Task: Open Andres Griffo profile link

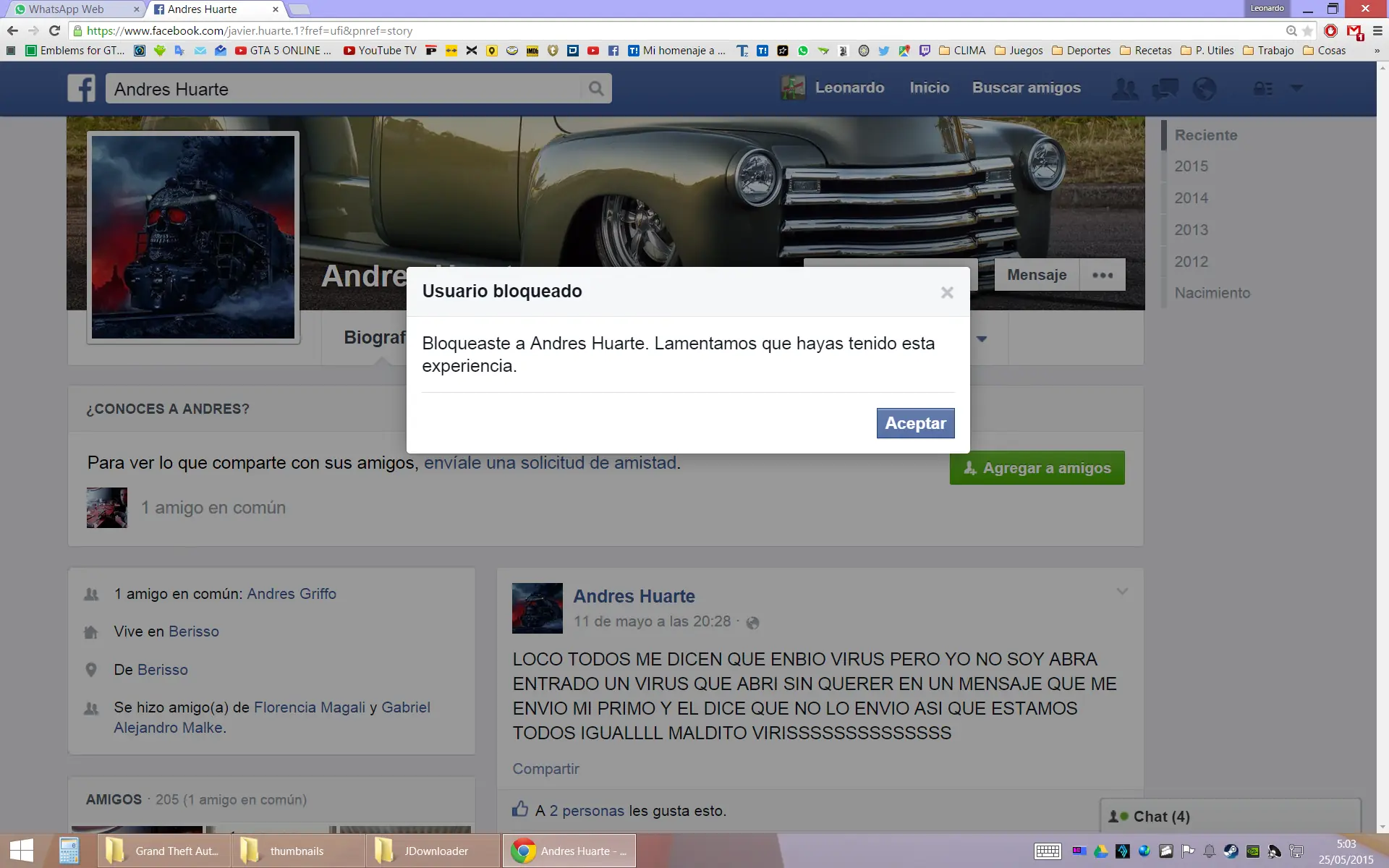Action: tap(292, 594)
